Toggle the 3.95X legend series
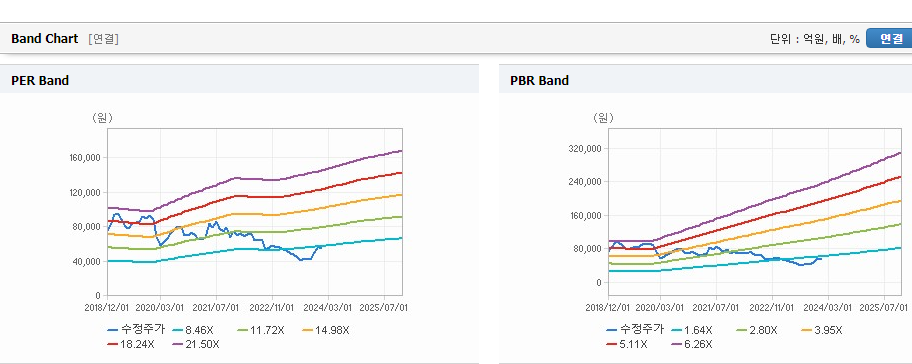This screenshot has height=364, width=912. (822, 330)
